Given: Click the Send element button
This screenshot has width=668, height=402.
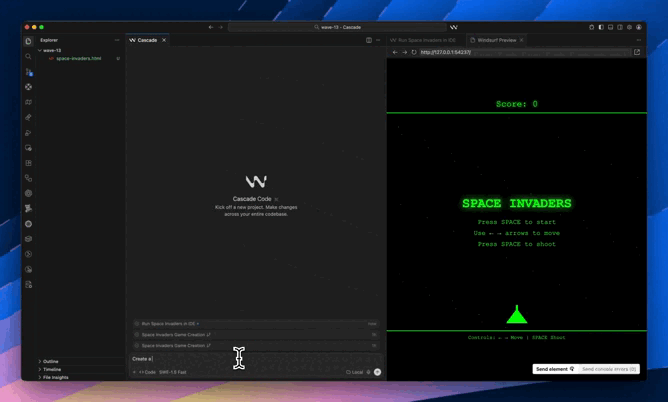Looking at the screenshot, I should 554,369.
